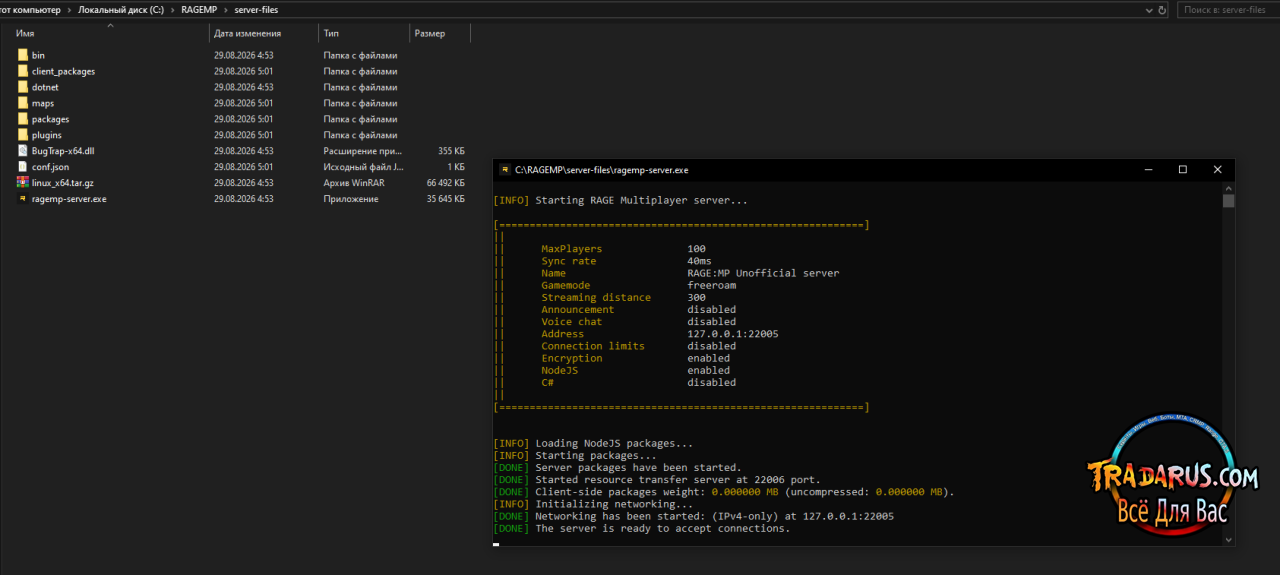The height and width of the screenshot is (575, 1280).
Task: Click the 127.0.0.1:22005 Address value
Action: tap(732, 334)
